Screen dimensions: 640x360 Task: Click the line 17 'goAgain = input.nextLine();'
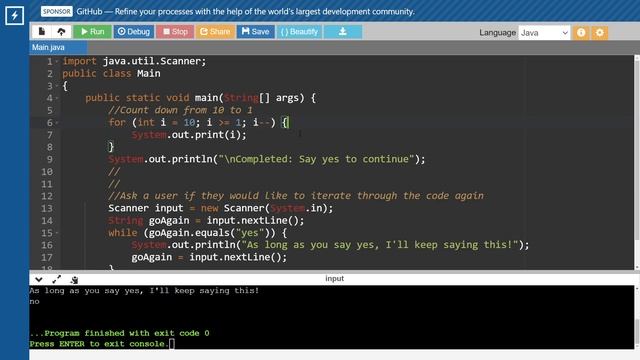point(209,257)
